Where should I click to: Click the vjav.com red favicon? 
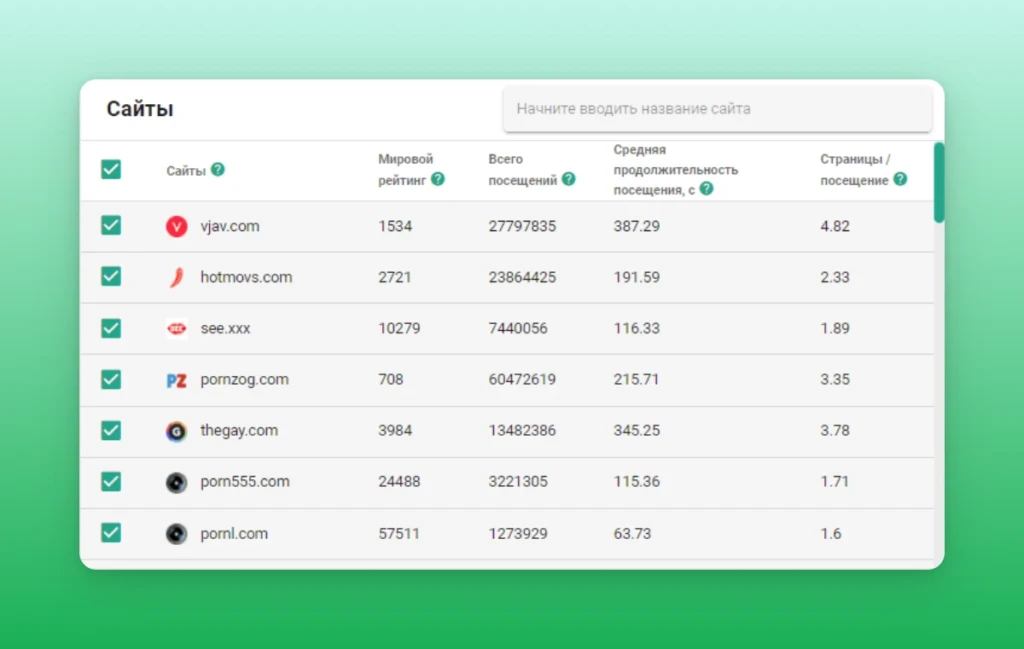[x=176, y=226]
